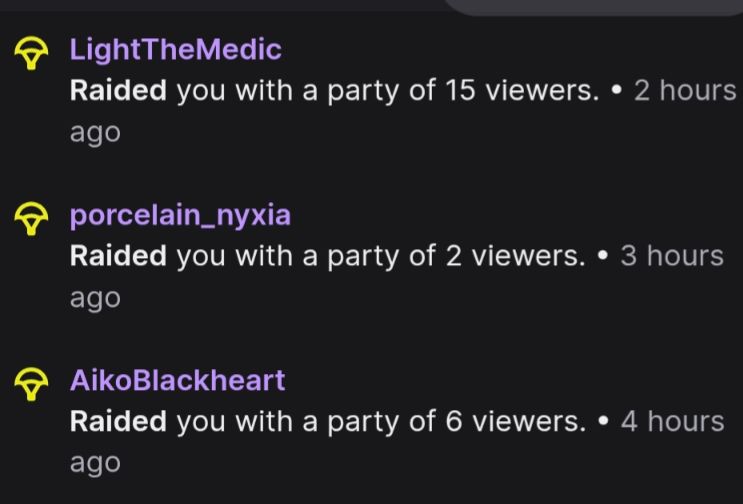Visit the AikoBlackheart username link
743x504 pixels.
pyautogui.click(x=178, y=380)
